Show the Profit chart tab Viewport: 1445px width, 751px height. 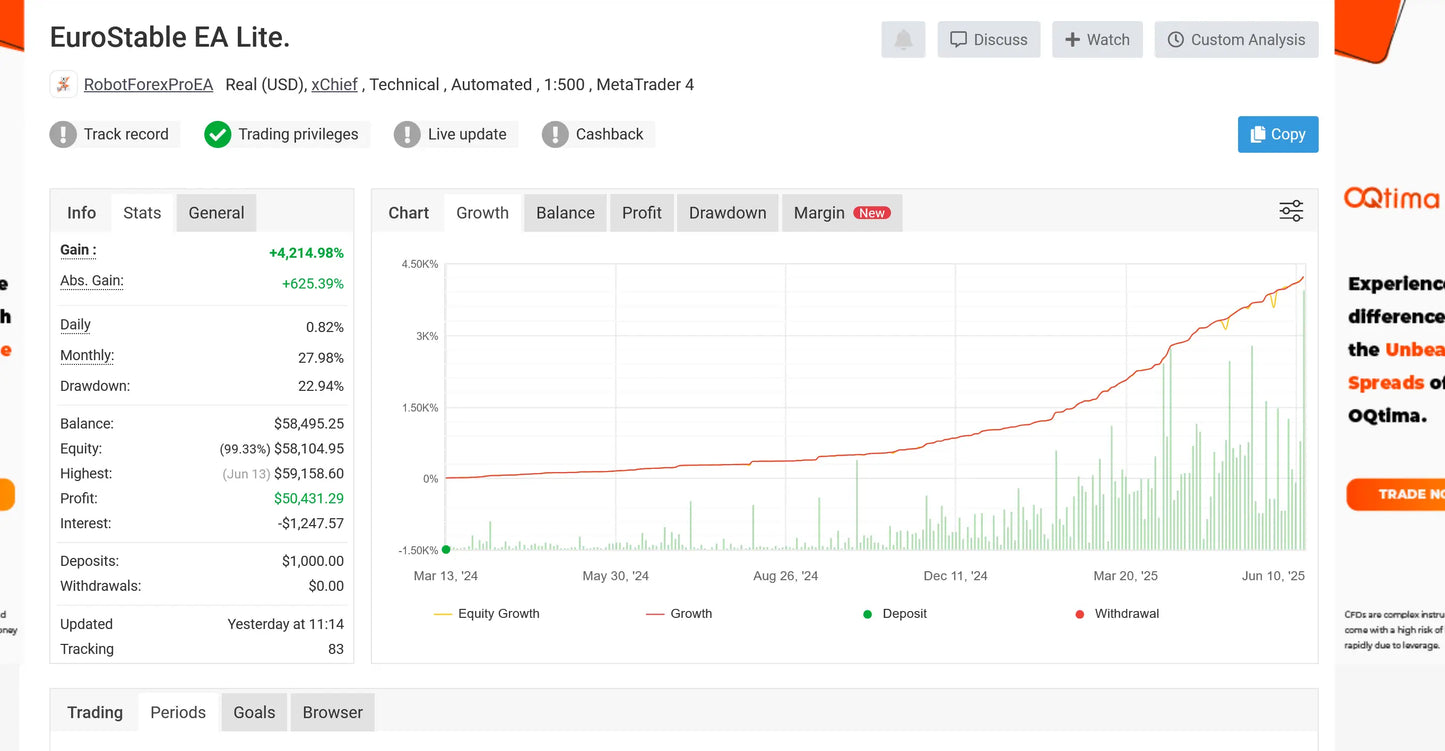(642, 213)
